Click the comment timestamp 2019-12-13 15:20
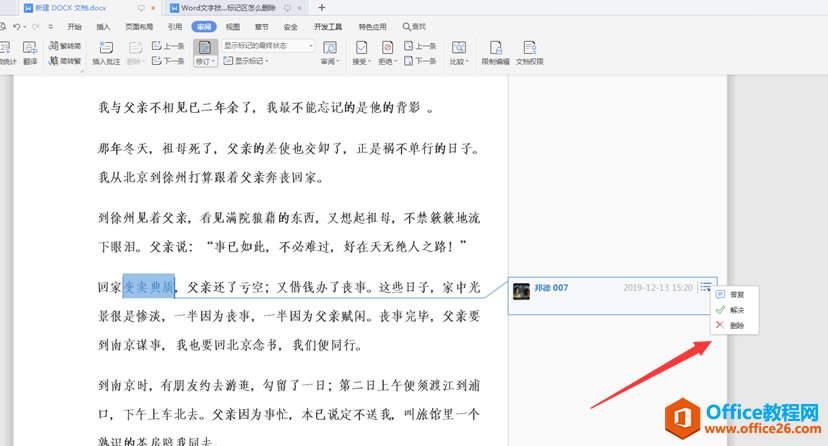The width and height of the screenshot is (828, 446). coord(658,288)
